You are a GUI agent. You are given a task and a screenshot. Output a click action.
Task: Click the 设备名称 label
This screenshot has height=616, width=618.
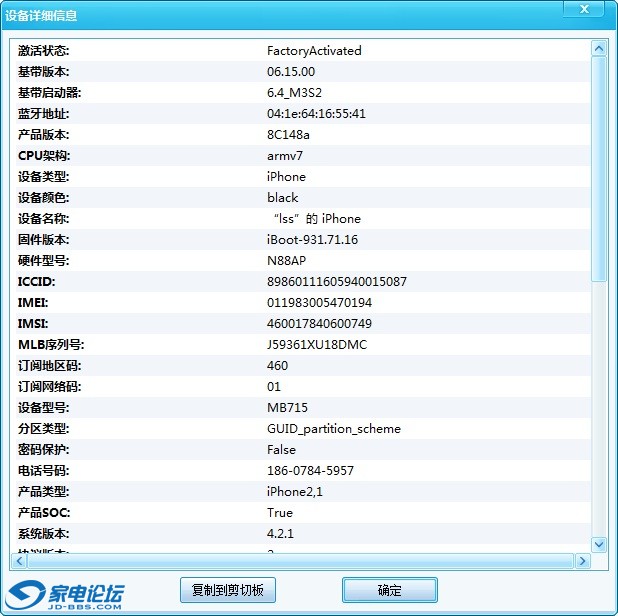(43, 219)
